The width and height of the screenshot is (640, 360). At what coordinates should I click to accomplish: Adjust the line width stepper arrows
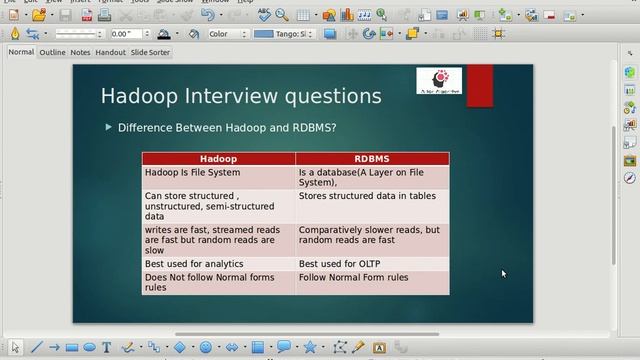click(147, 34)
